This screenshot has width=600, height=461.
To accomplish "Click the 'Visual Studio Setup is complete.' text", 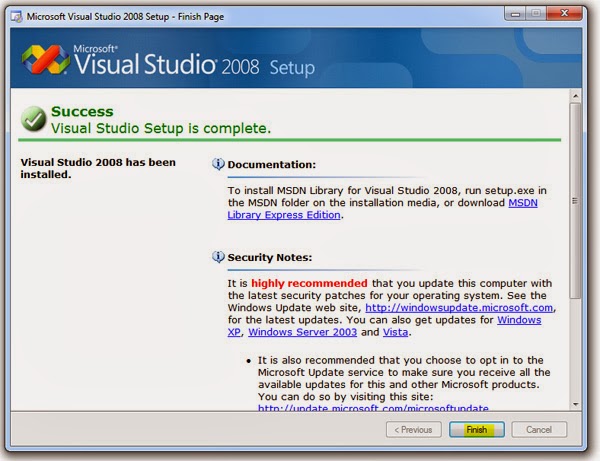I will [x=161, y=128].
